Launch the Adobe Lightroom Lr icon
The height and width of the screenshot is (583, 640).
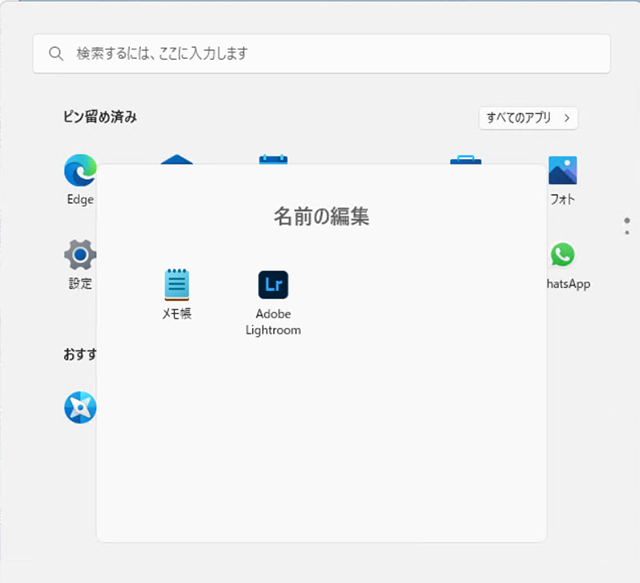(x=273, y=285)
